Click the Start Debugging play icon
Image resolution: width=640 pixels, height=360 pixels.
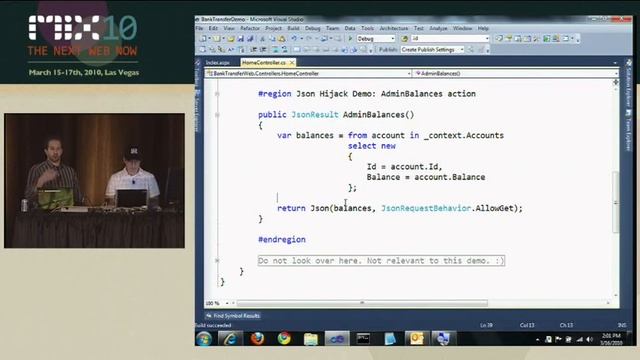coord(350,38)
